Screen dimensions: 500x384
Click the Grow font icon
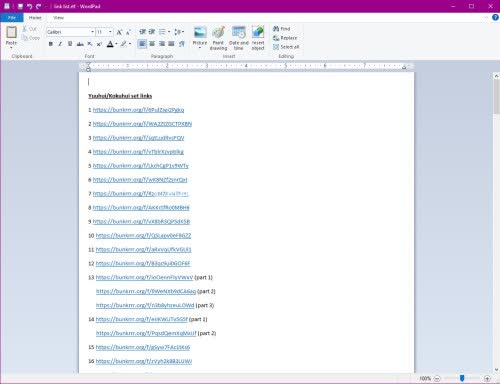point(119,32)
